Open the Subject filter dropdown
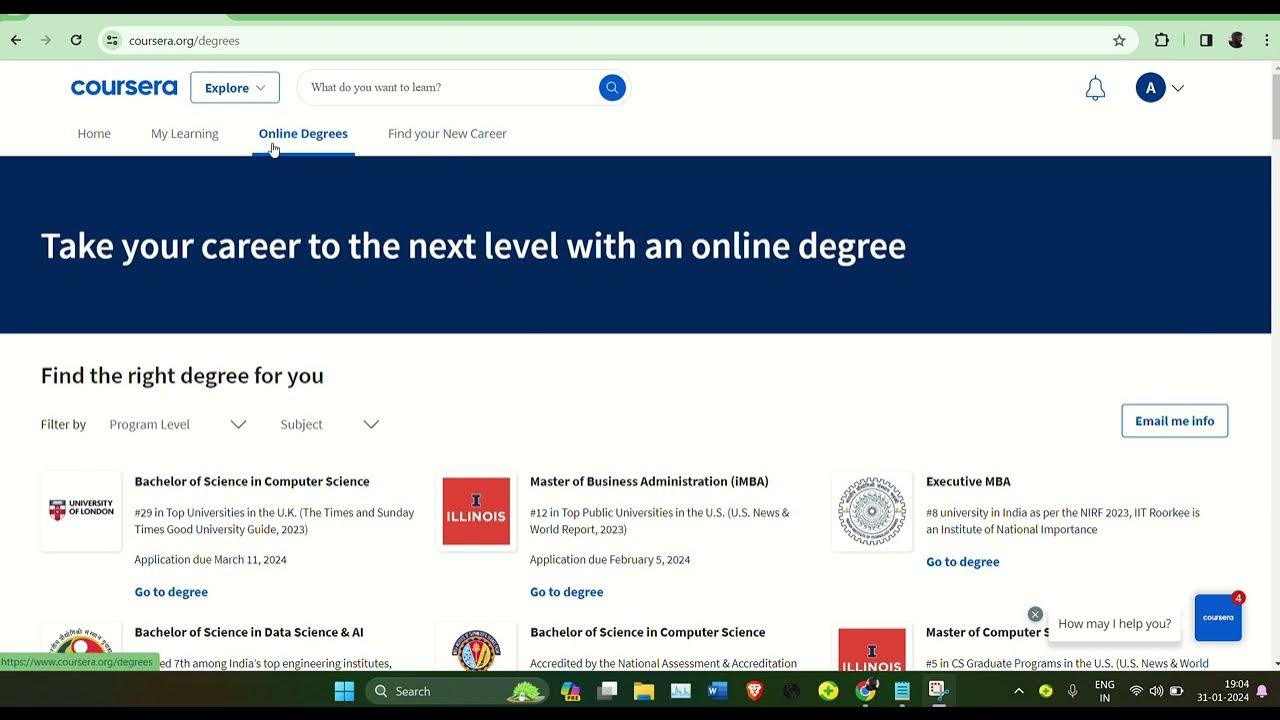Image resolution: width=1280 pixels, height=720 pixels. pyautogui.click(x=330, y=424)
